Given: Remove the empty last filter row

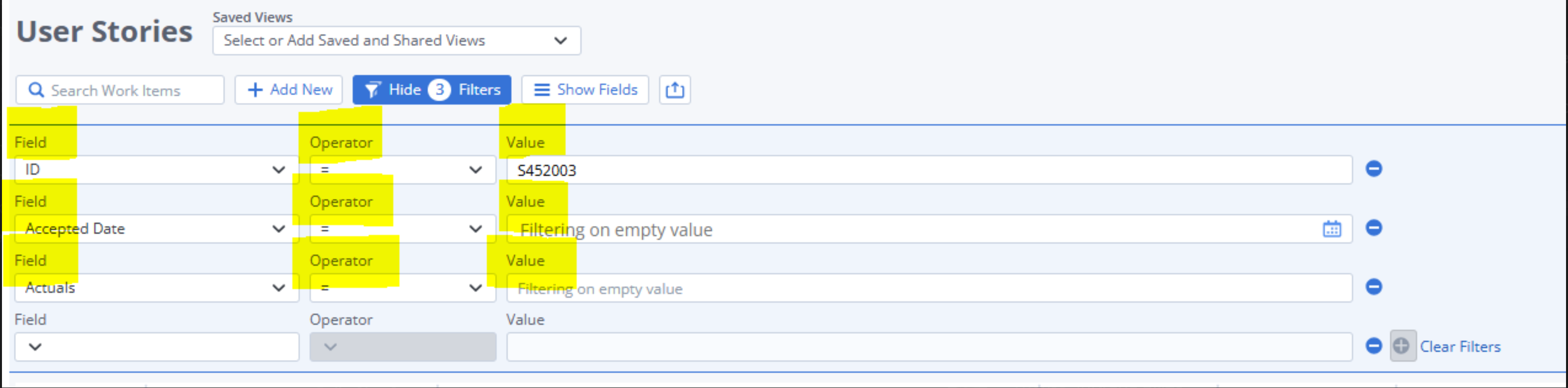Looking at the screenshot, I should [1374, 346].
